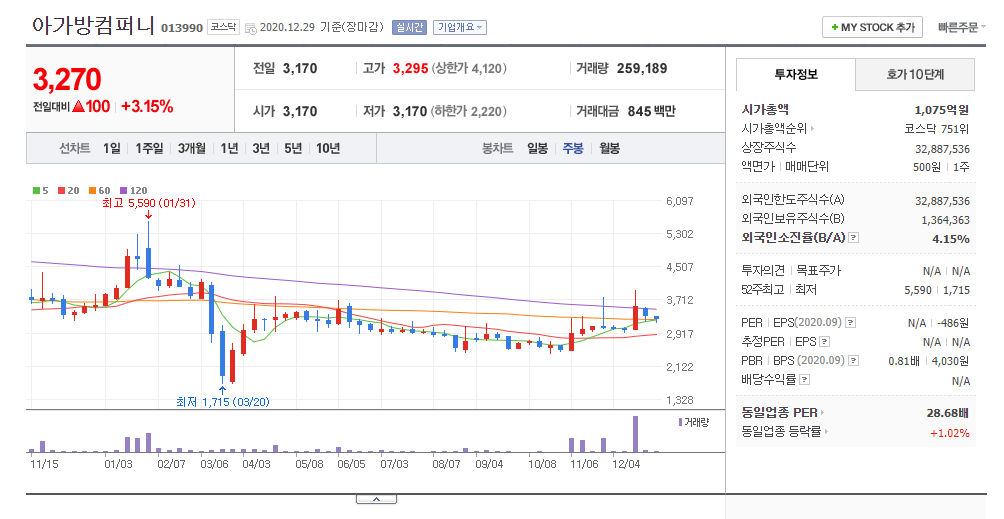Select 3개월 line chart period

point(192,148)
